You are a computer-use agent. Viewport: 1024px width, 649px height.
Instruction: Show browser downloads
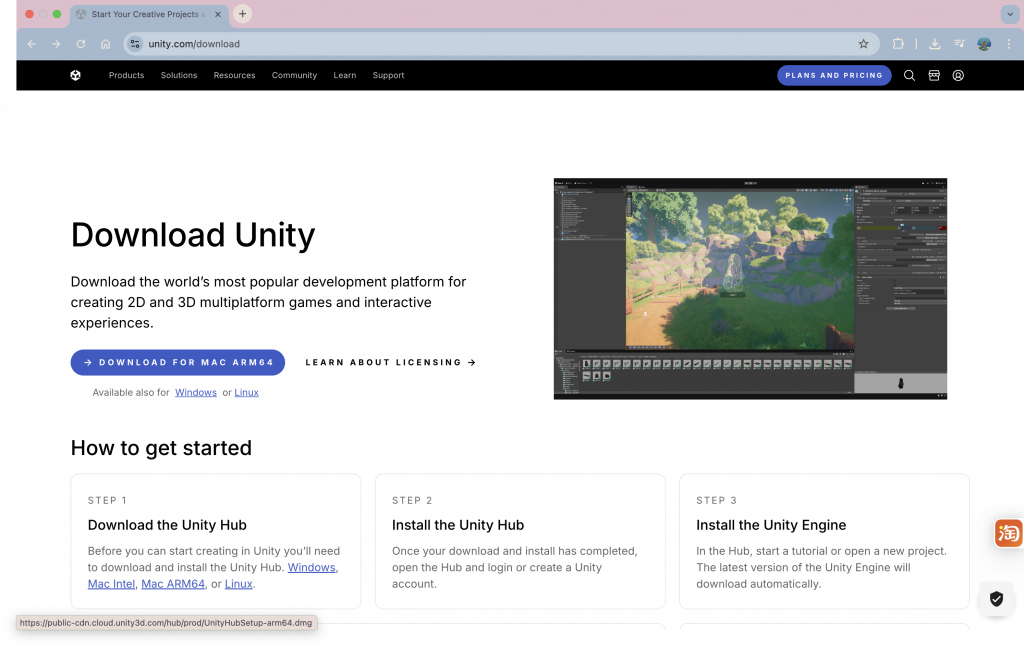pyautogui.click(x=935, y=44)
